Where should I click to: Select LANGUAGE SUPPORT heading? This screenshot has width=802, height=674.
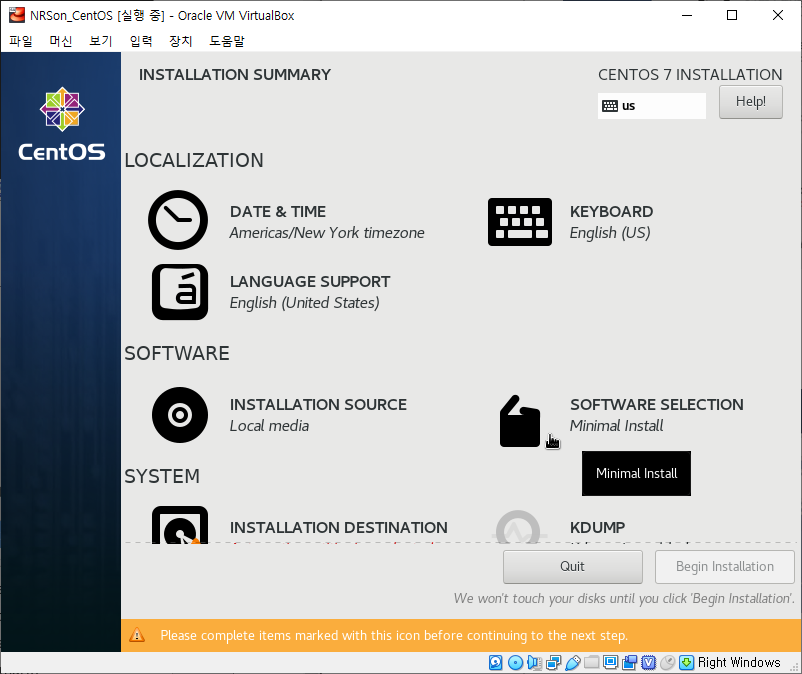tap(310, 282)
